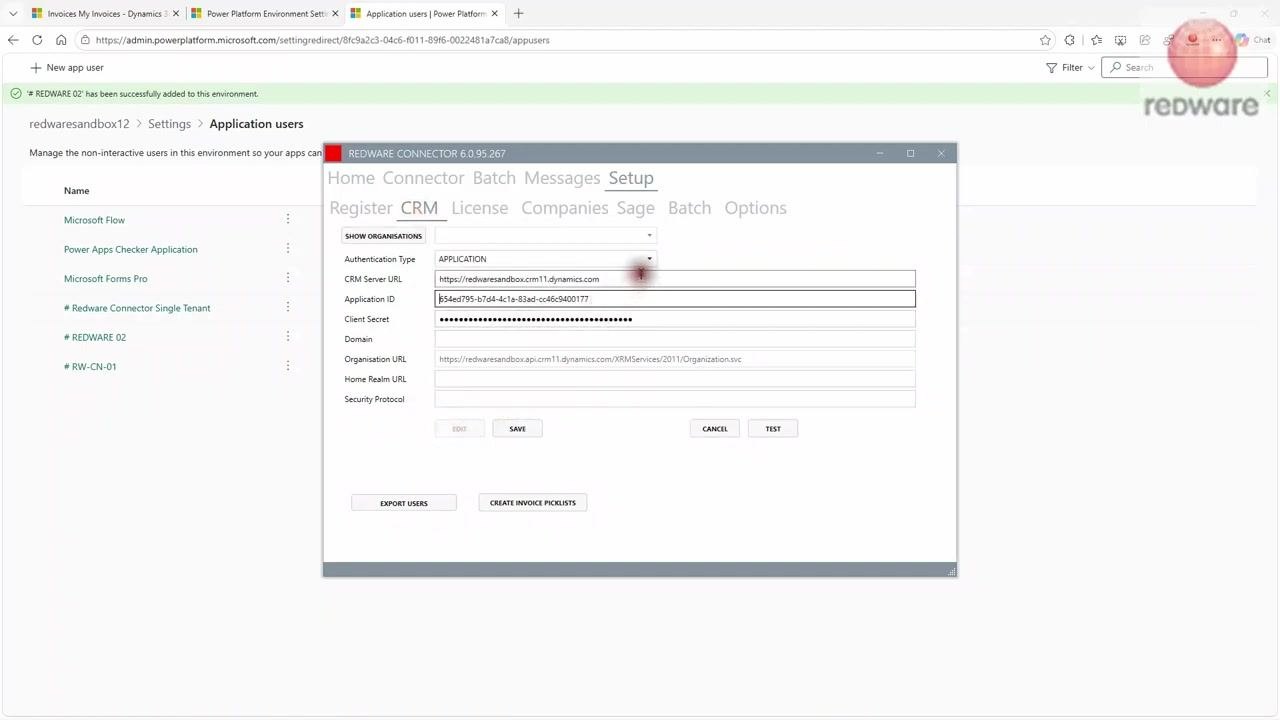Viewport: 1280px width, 720px height.
Task: Open Power Apps Checker Application user
Action: coord(131,249)
